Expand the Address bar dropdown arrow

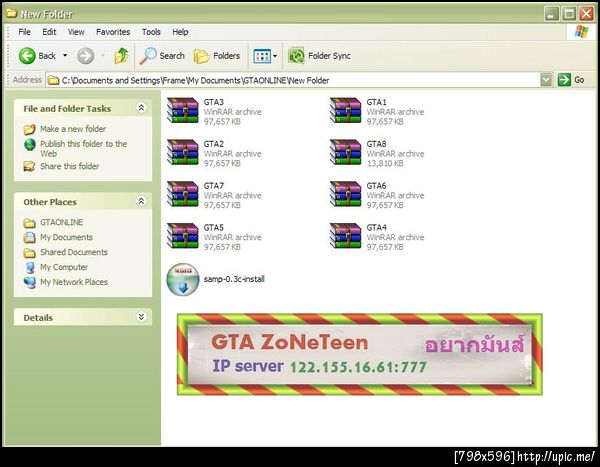[546, 80]
